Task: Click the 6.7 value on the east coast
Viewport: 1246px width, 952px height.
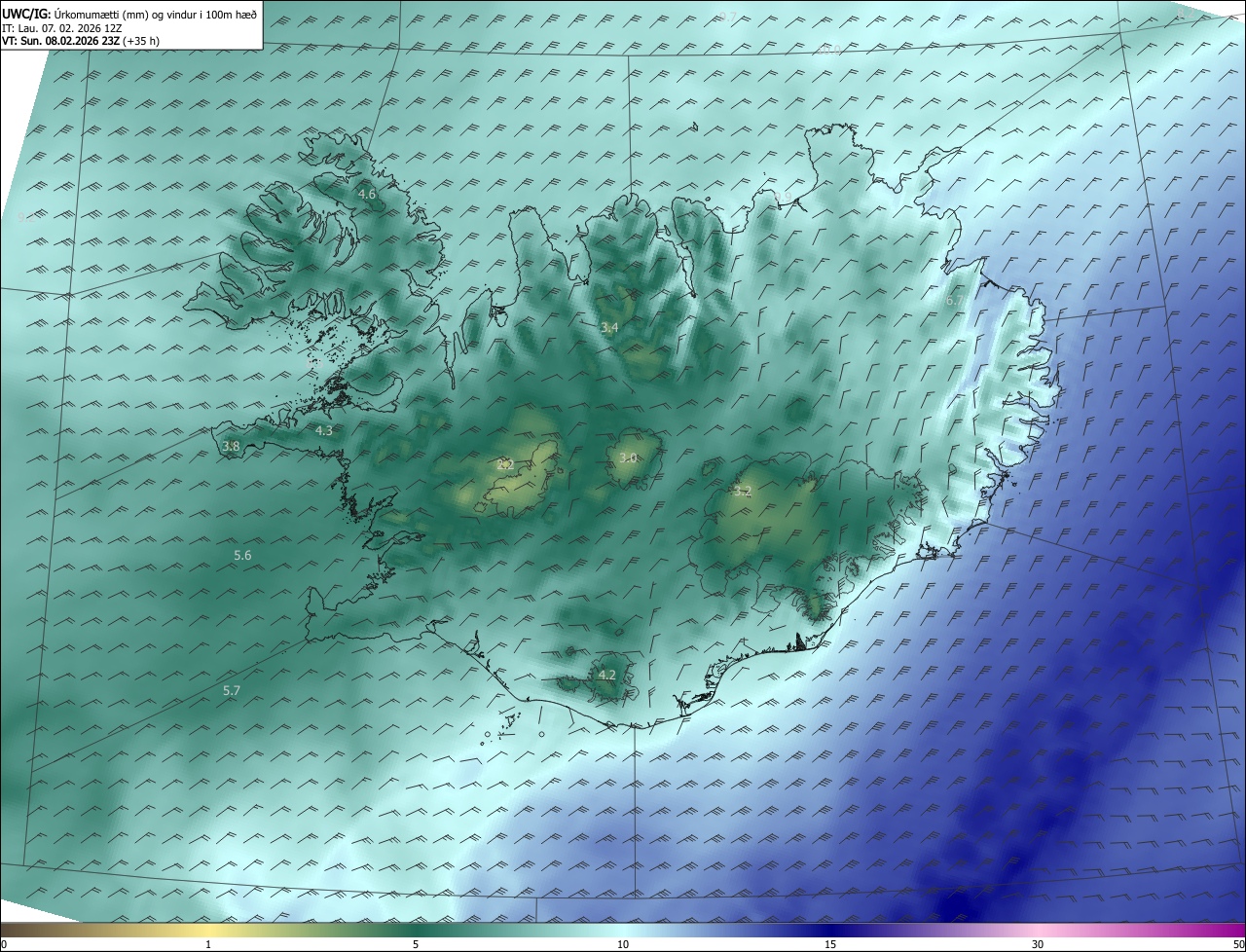Action: tap(954, 301)
